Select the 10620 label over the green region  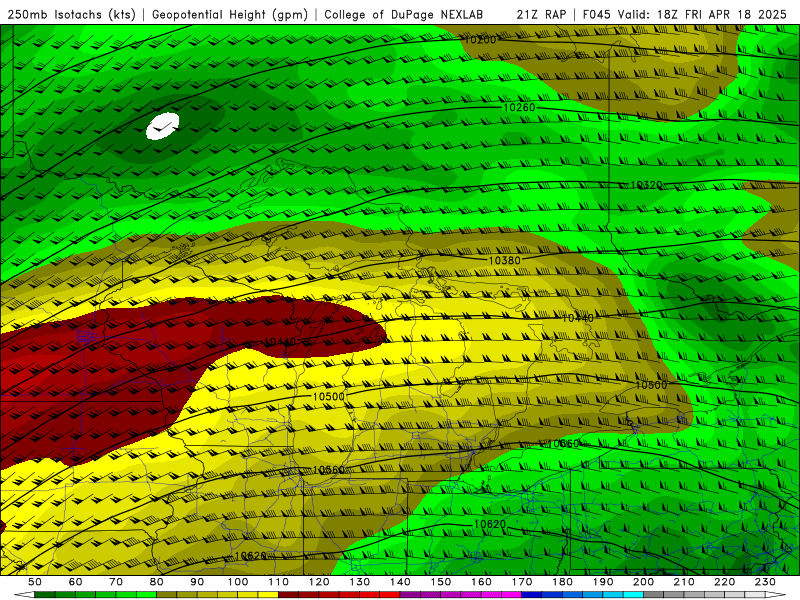[x=490, y=524]
